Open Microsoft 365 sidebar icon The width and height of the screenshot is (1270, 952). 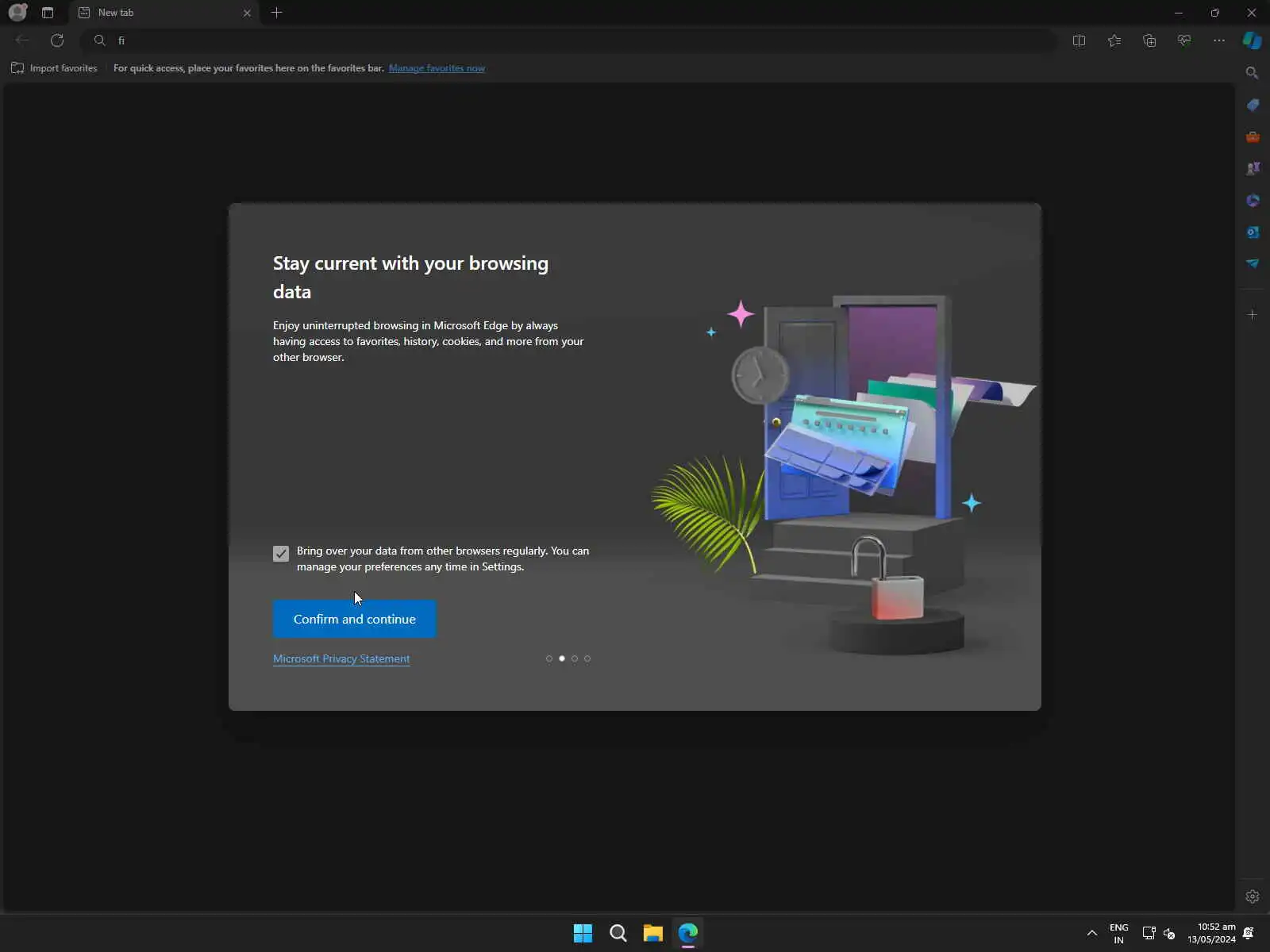pyautogui.click(x=1253, y=200)
